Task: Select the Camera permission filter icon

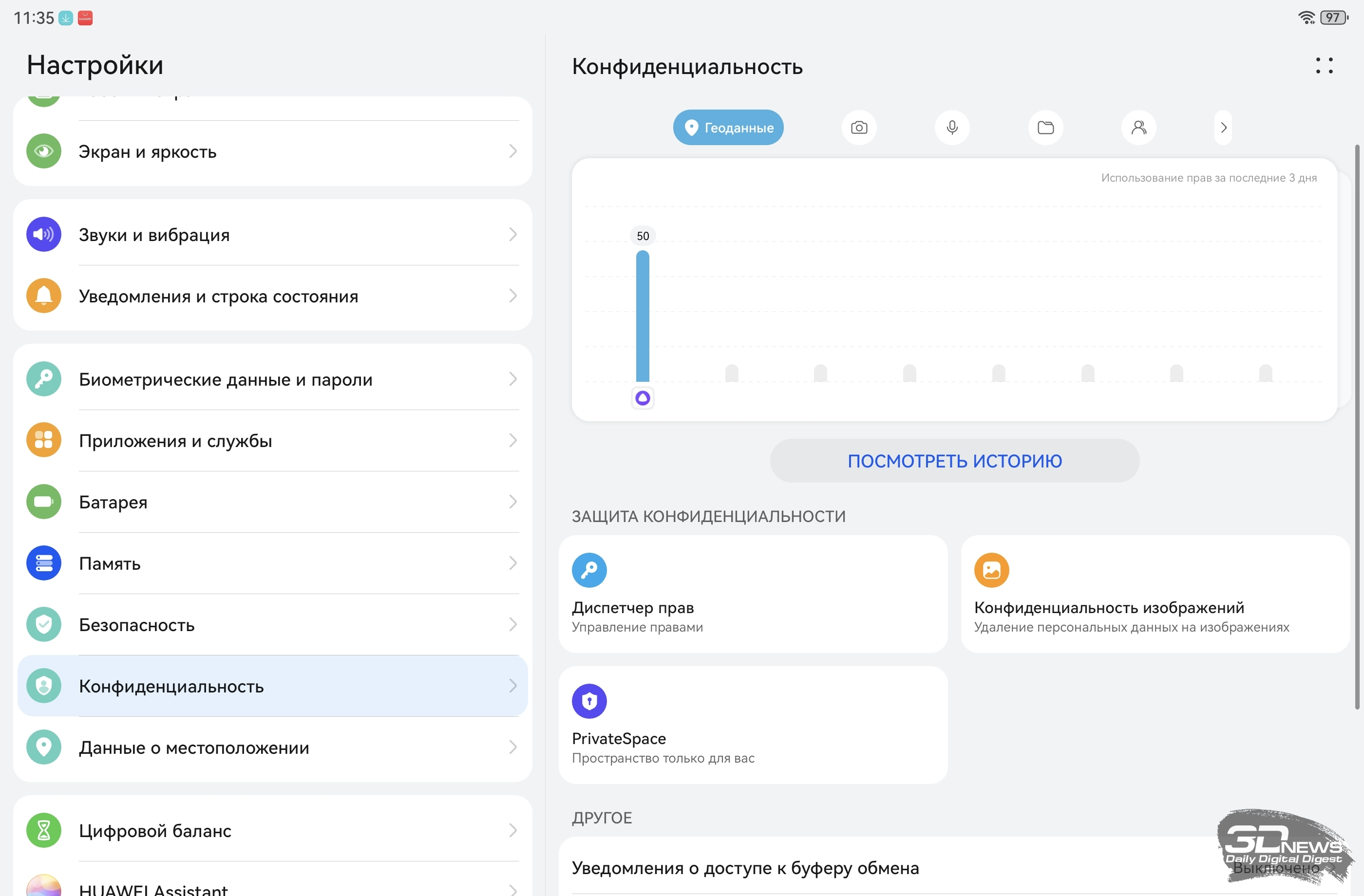Action: (858, 127)
